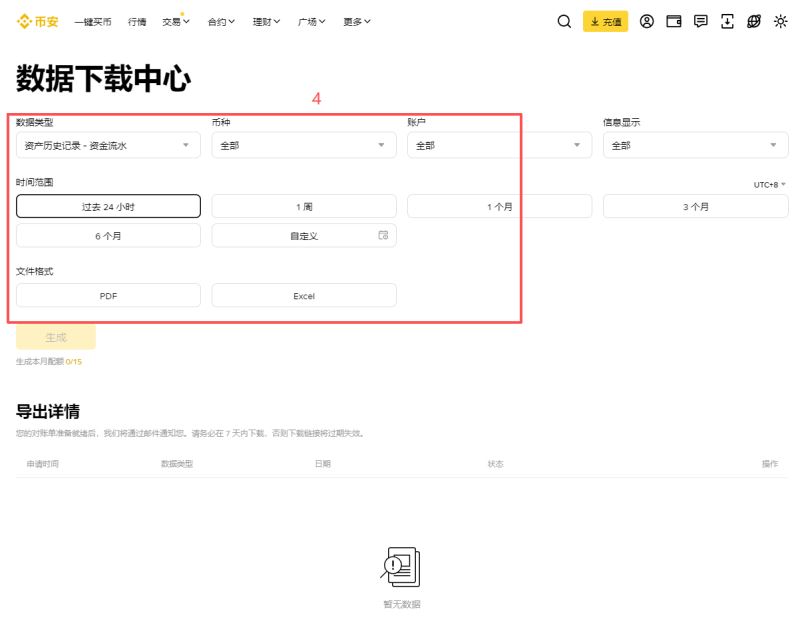Open the search magnifier icon
This screenshot has width=800, height=623.
pyautogui.click(x=562, y=21)
